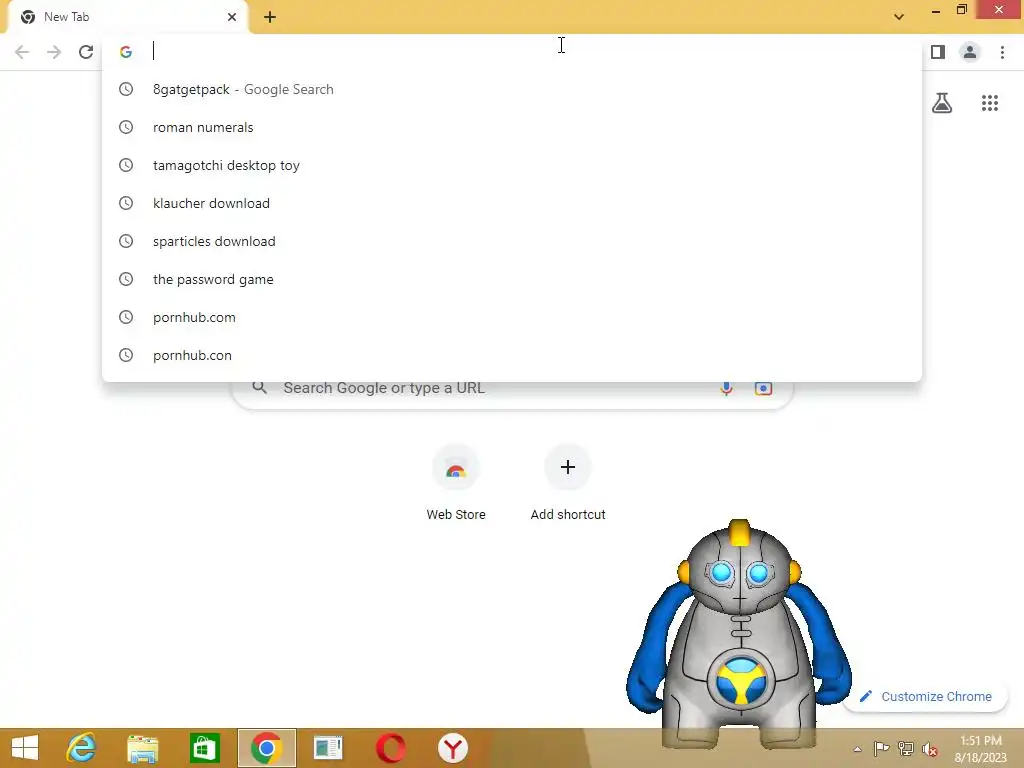Select the New Tab tab

pos(127,17)
